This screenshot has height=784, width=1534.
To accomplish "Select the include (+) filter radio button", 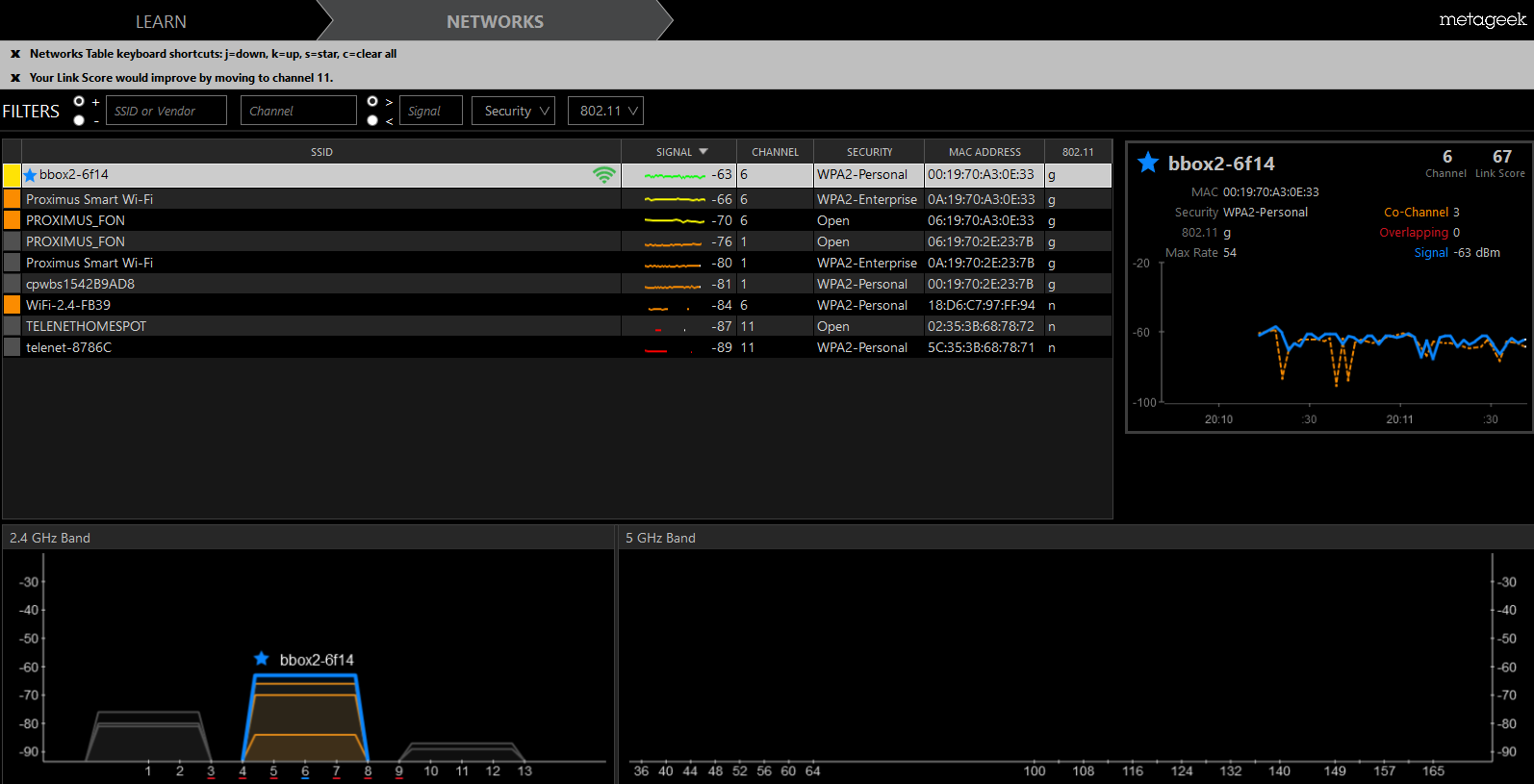I will pos(79,101).
